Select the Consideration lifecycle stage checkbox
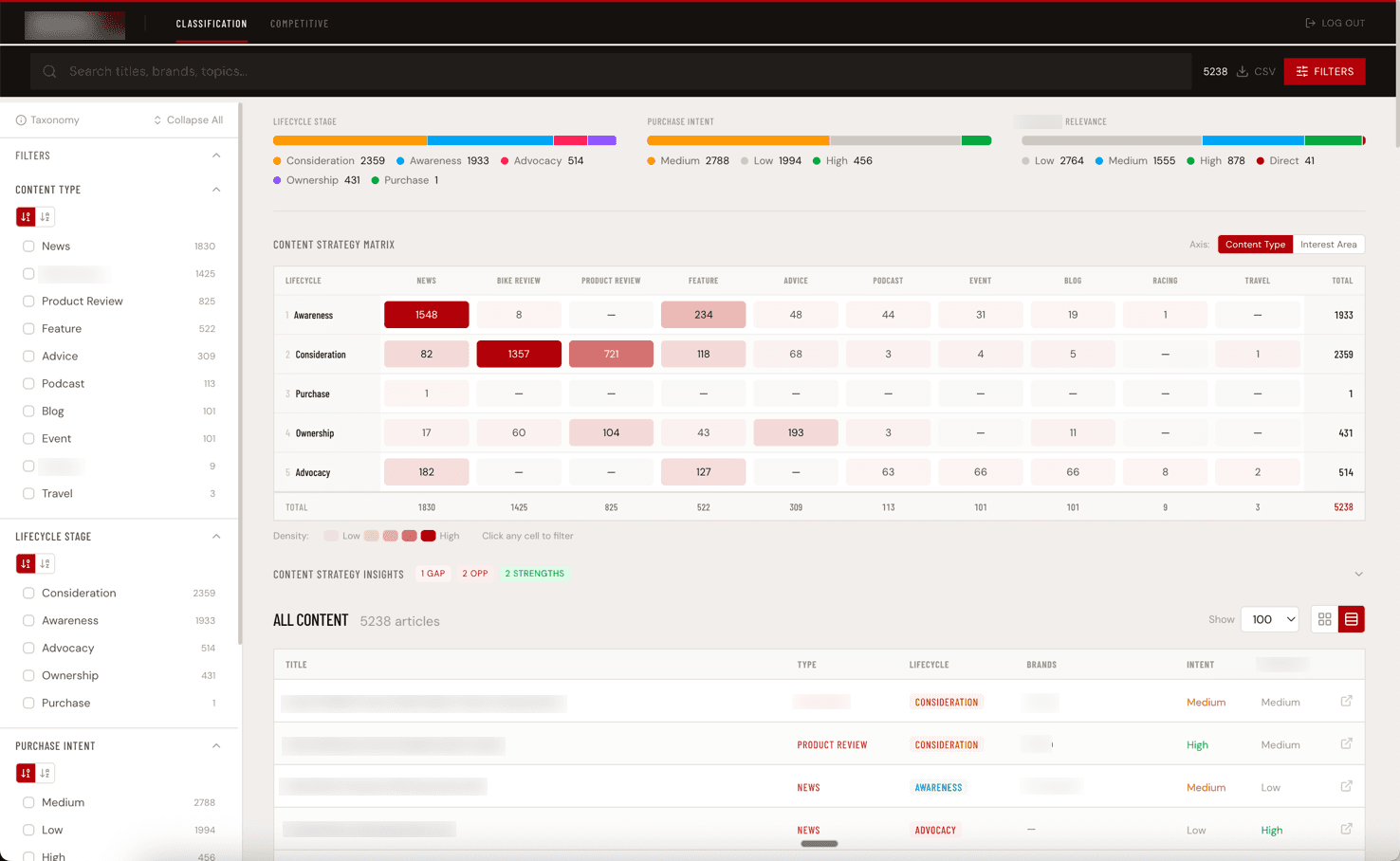Viewport: 1400px width, 861px height. (x=28, y=593)
